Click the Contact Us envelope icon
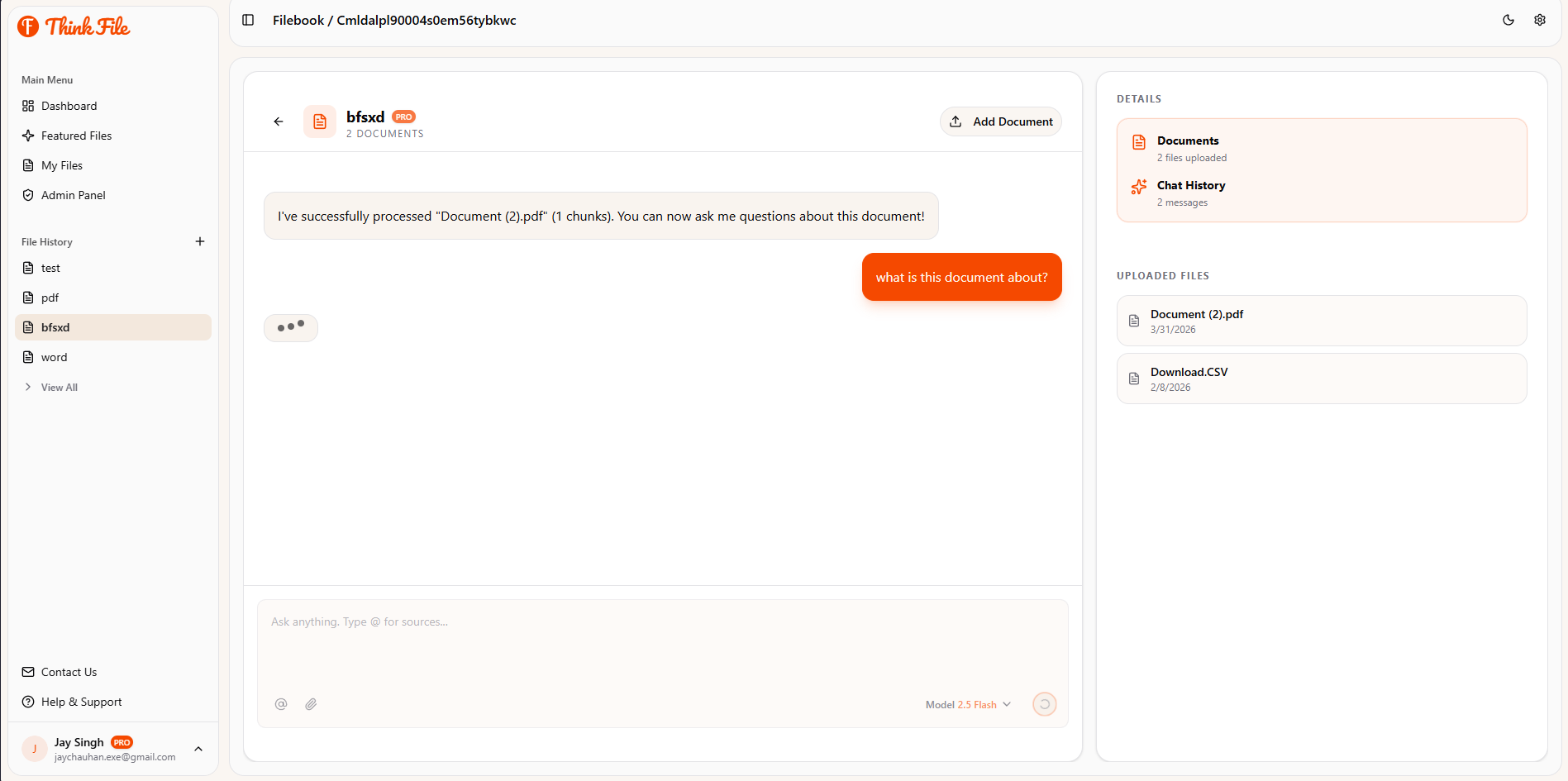This screenshot has height=781, width=1568. coord(28,672)
